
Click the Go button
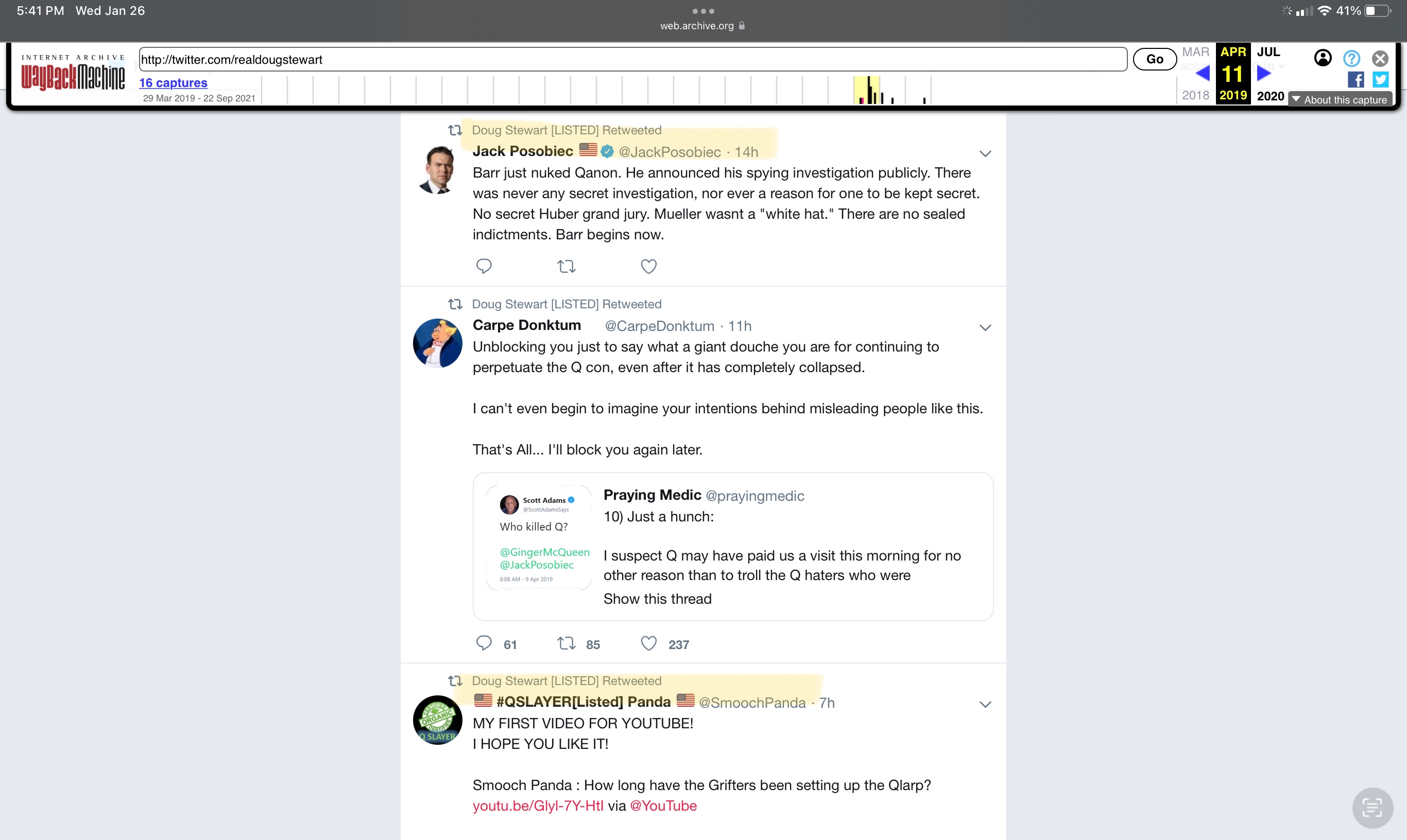[x=1155, y=59]
